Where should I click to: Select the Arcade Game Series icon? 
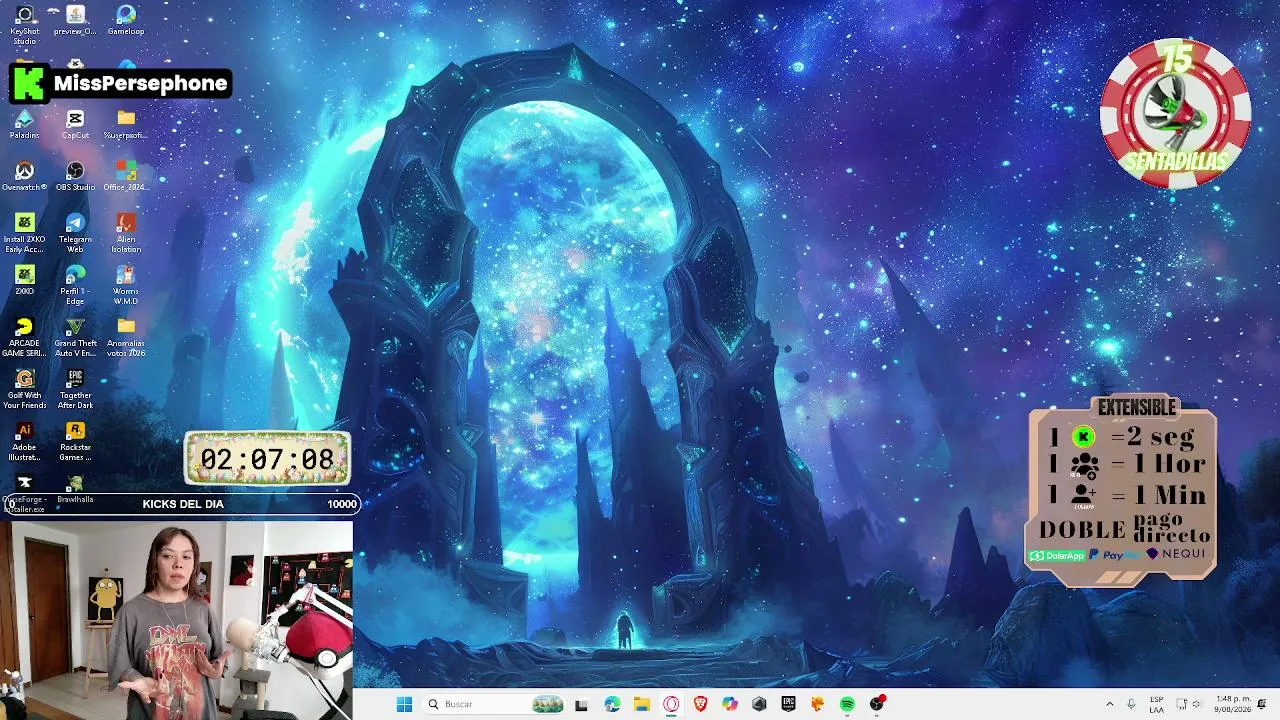[x=25, y=337]
